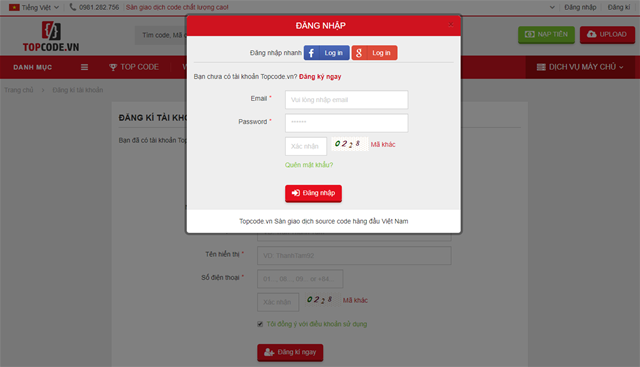This screenshot has height=367, width=640.
Task: Click the Nạp tiền green button
Action: pos(547,35)
